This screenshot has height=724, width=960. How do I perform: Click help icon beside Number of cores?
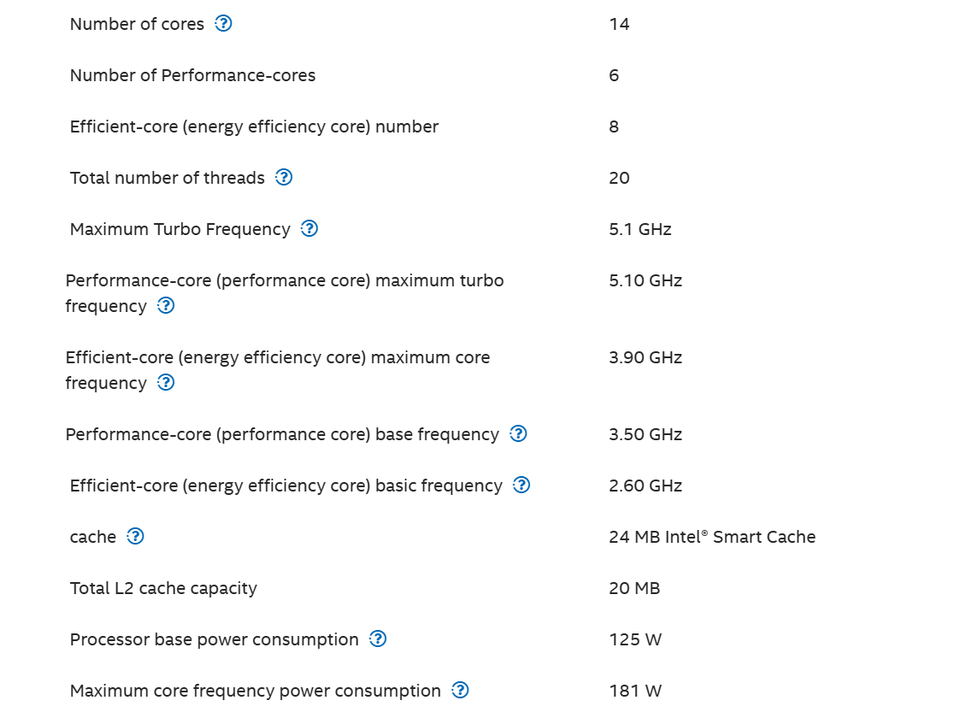(224, 24)
